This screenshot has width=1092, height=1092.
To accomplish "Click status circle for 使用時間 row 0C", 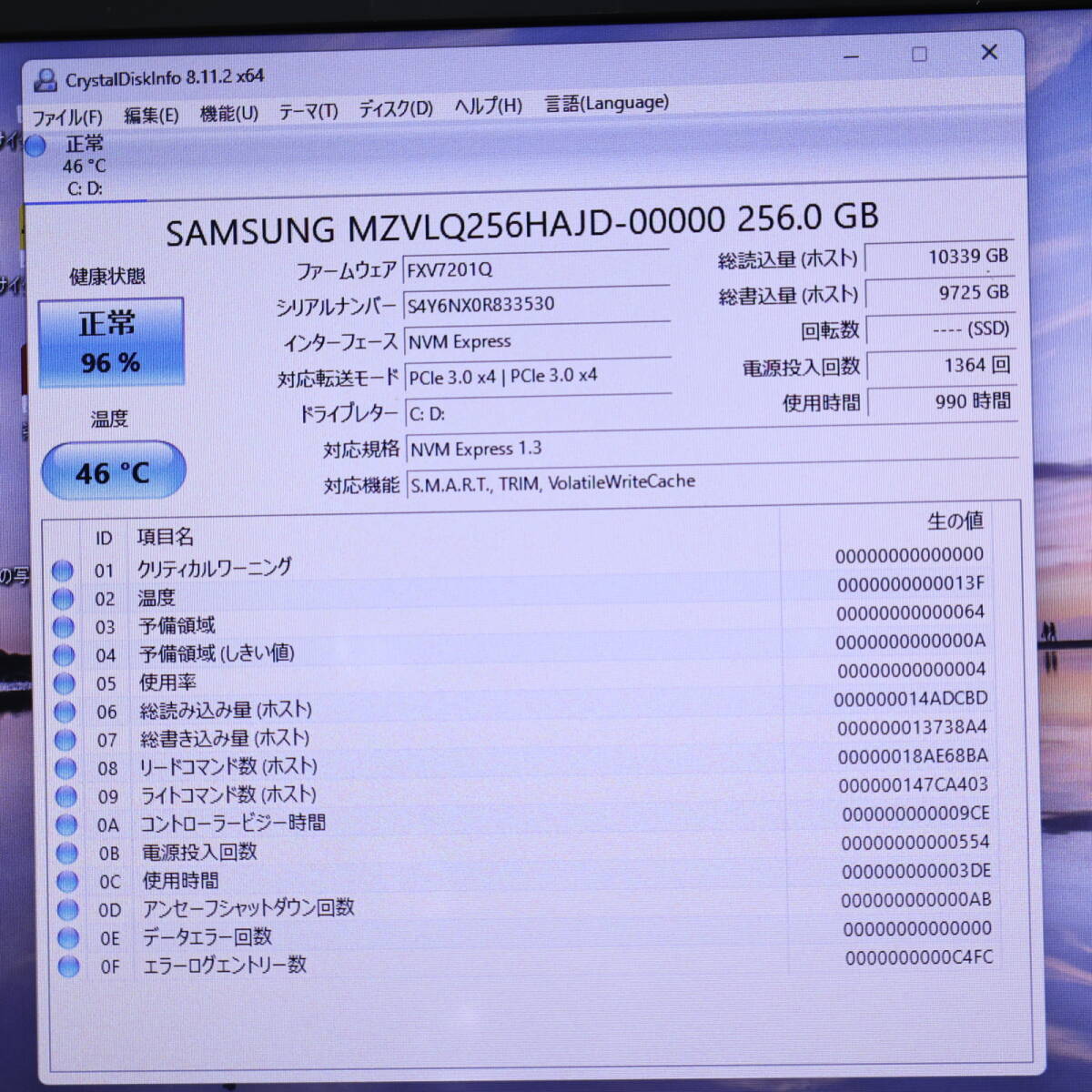I will pyautogui.click(x=67, y=881).
